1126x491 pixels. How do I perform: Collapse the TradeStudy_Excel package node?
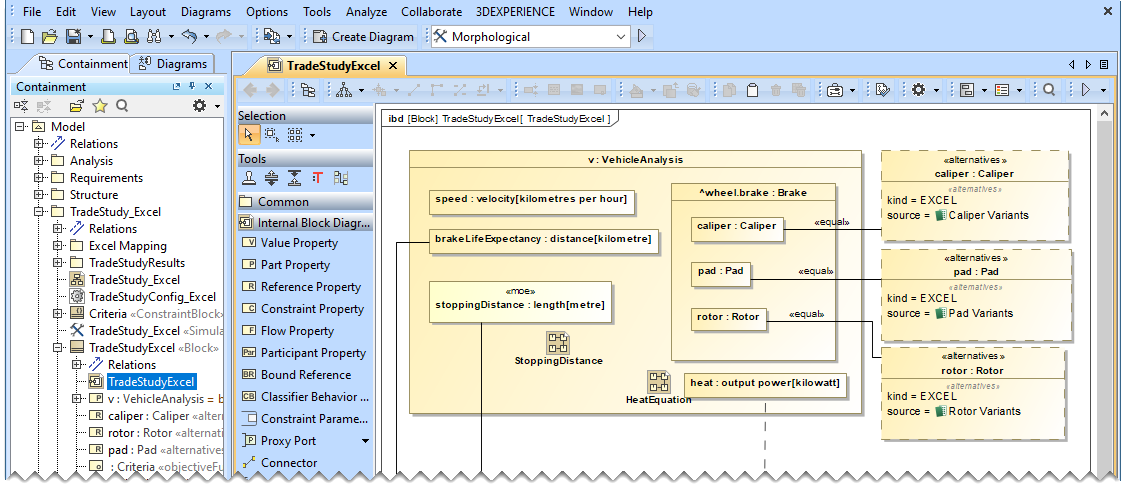40,212
